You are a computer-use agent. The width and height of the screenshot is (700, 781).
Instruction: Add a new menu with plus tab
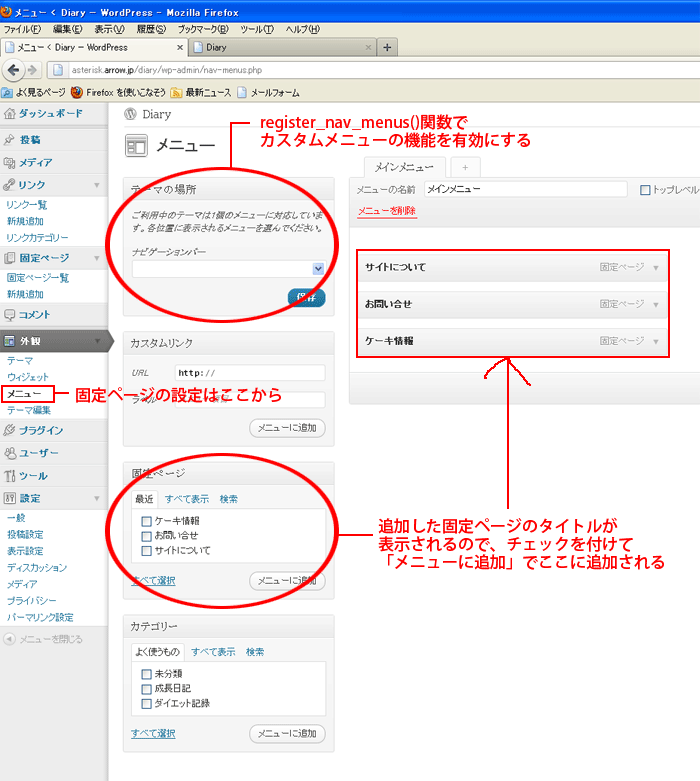(464, 167)
